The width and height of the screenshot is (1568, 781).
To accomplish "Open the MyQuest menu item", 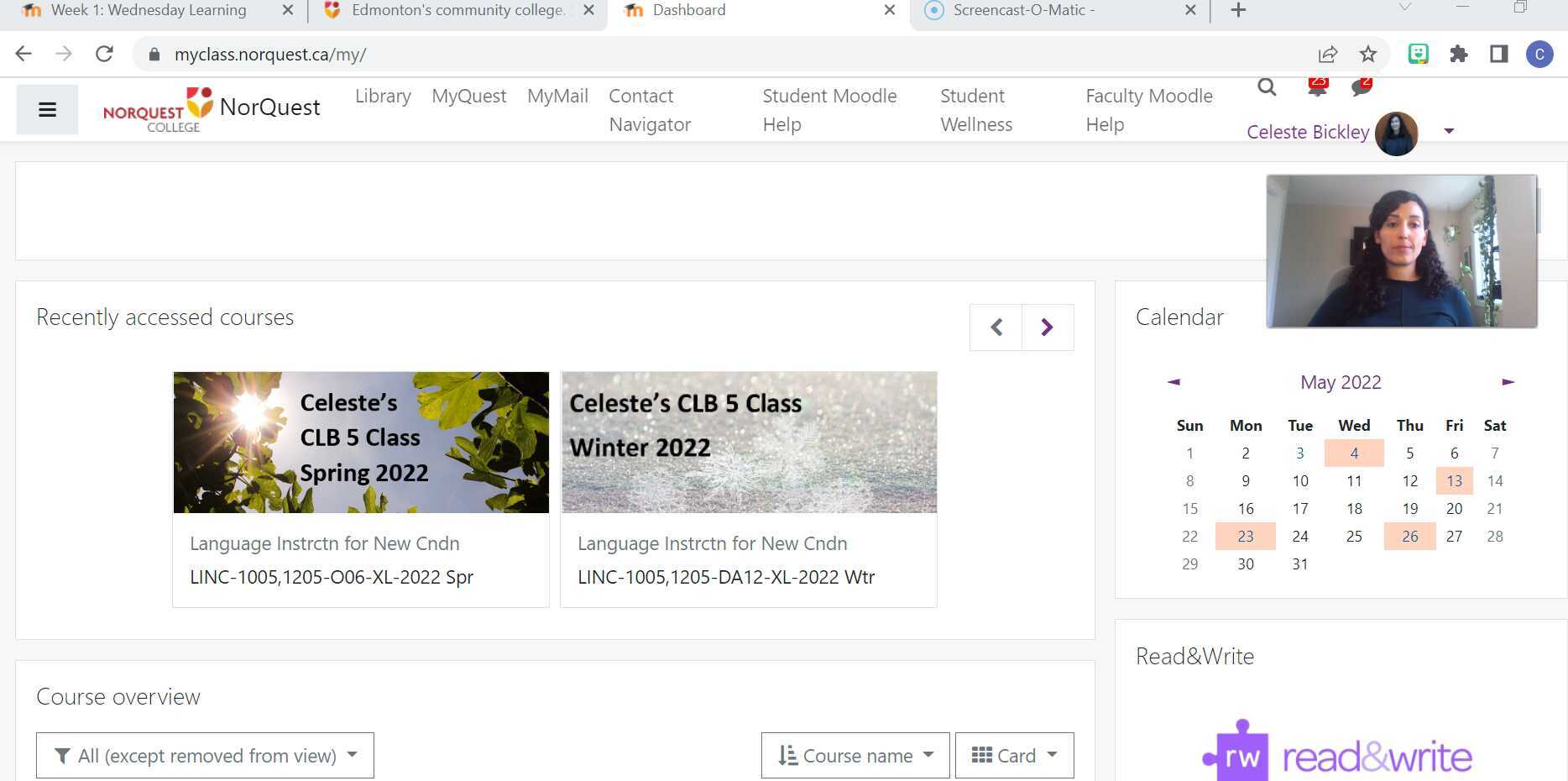I will pos(468,96).
